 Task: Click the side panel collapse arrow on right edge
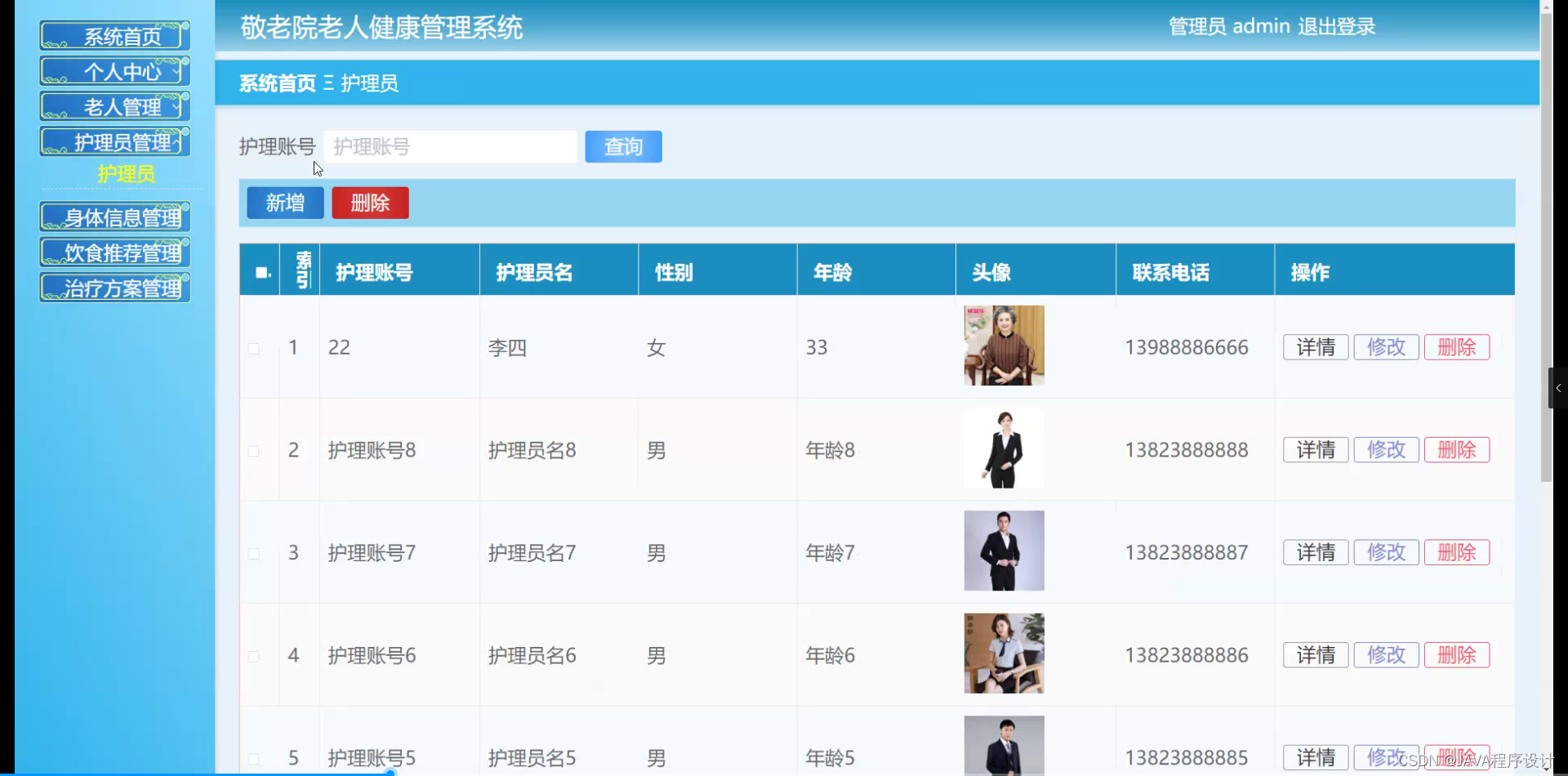(1558, 388)
